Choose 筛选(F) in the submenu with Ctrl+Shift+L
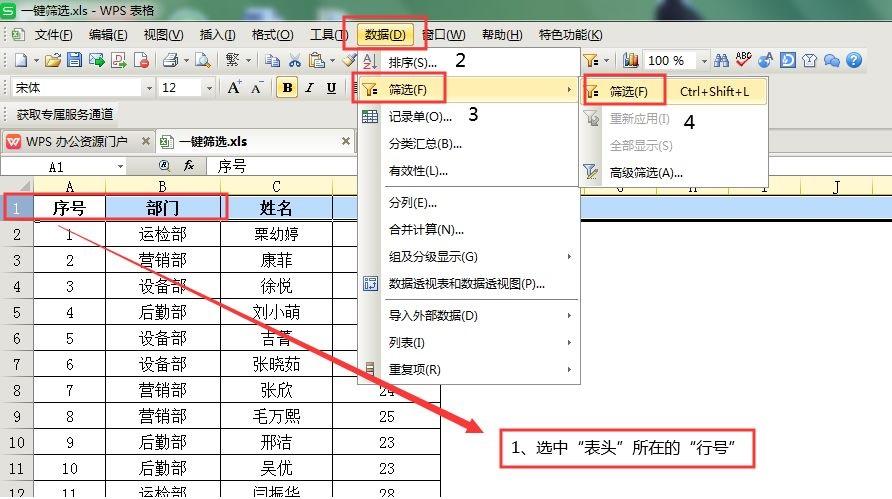The image size is (892, 499). [674, 92]
